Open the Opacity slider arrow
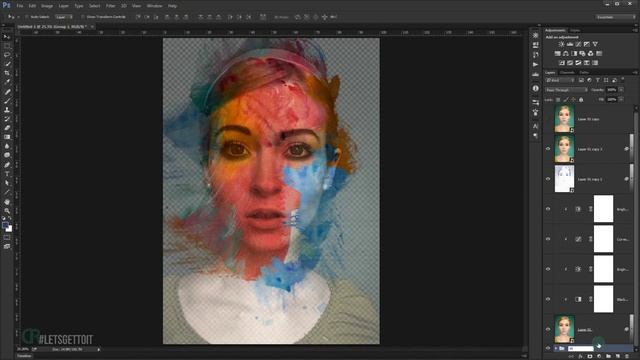Viewport: 640px width, 360px height. (x=621, y=90)
